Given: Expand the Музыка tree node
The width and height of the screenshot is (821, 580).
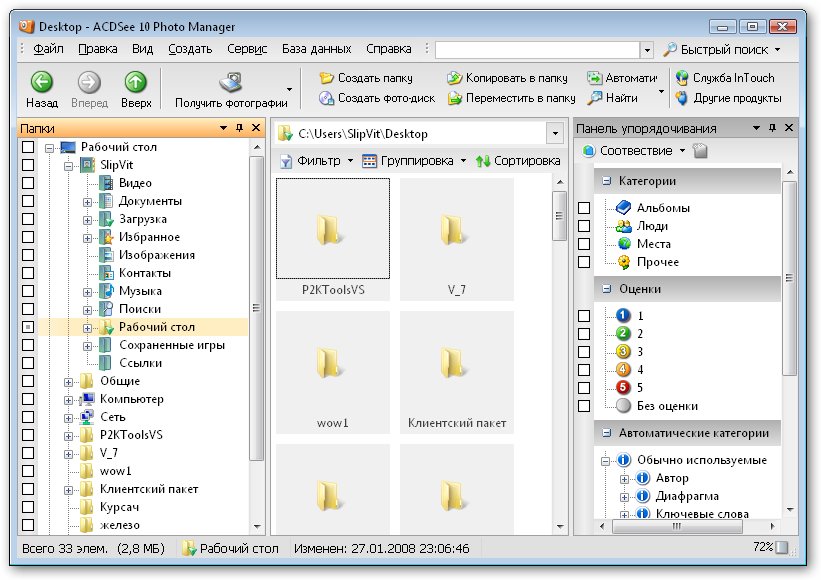Looking at the screenshot, I should pyautogui.click(x=87, y=292).
